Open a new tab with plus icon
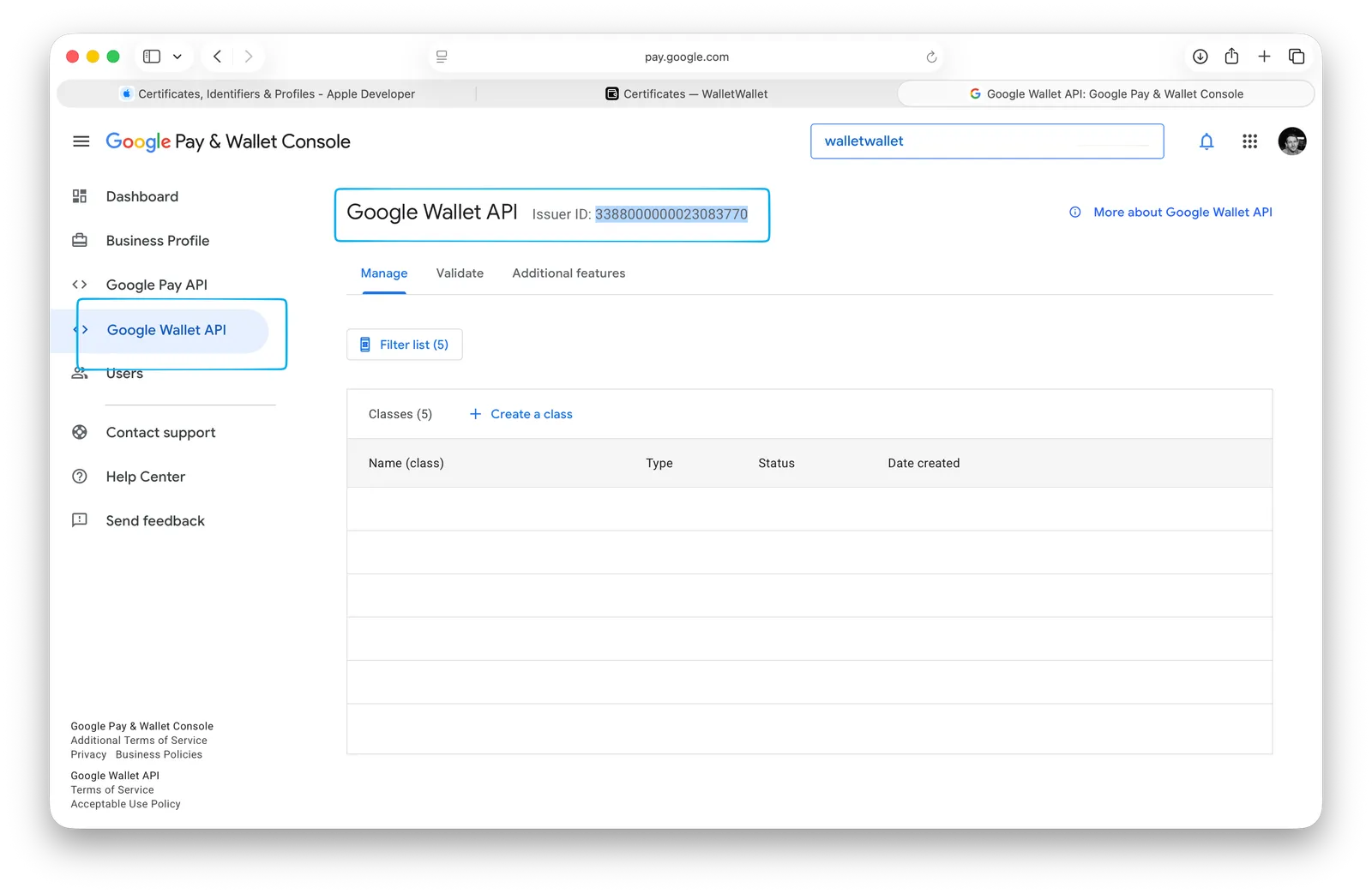1372x894 pixels. click(x=1264, y=57)
